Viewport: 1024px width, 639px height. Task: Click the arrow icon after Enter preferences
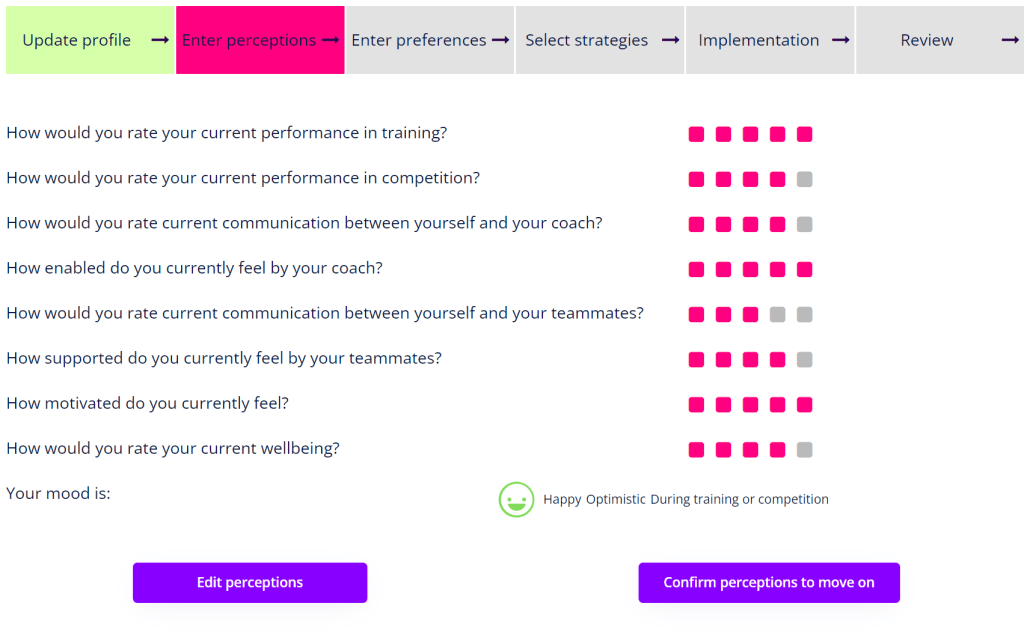coord(501,40)
